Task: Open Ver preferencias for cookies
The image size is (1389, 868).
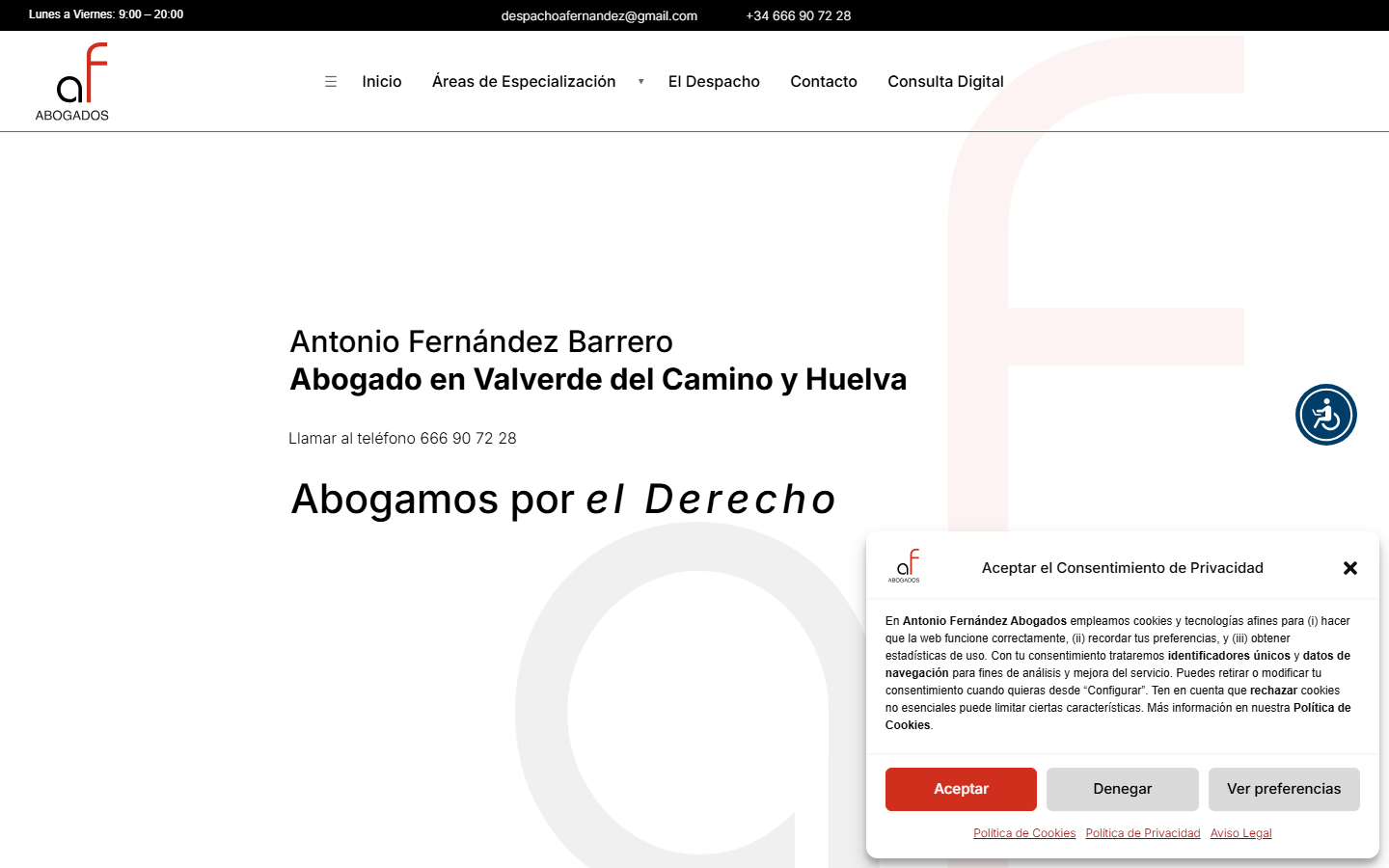Action: coord(1284,789)
